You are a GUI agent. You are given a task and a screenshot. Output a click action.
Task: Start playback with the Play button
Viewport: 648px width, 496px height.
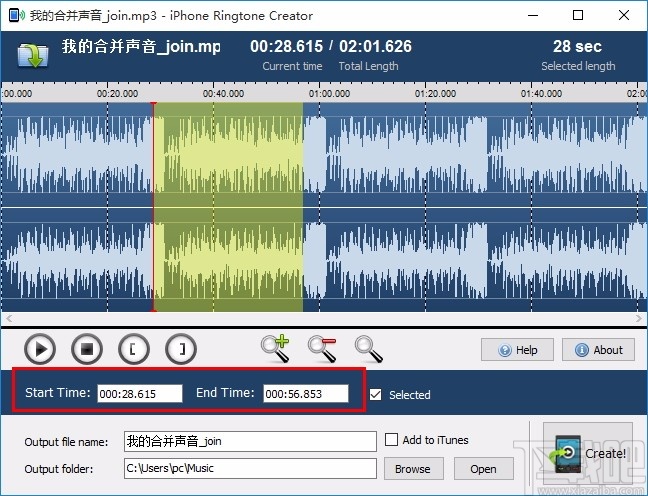tap(40, 349)
